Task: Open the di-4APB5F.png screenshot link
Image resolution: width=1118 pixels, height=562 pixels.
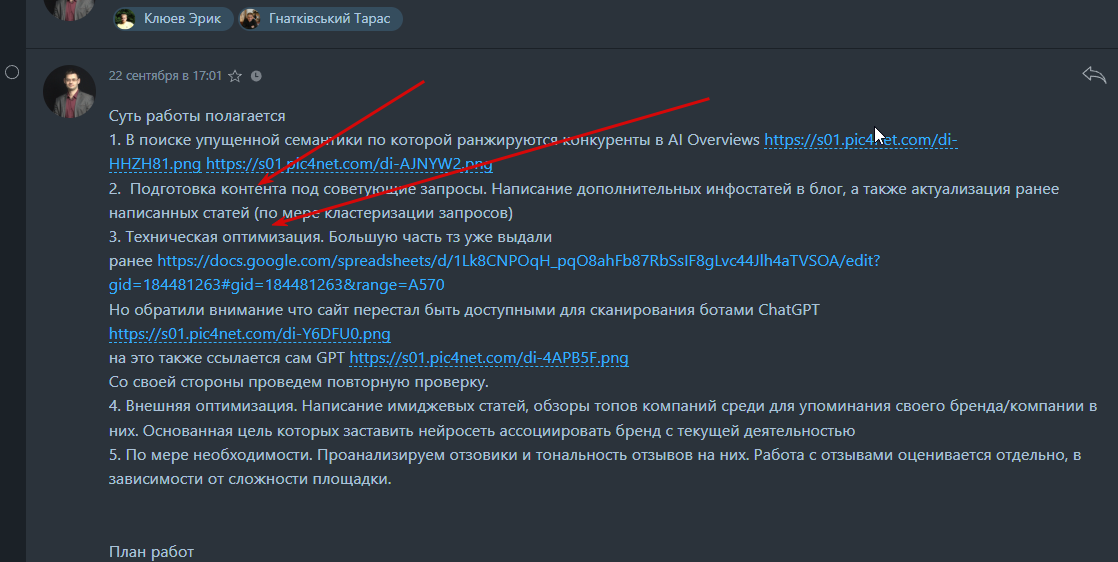Action: (489, 358)
